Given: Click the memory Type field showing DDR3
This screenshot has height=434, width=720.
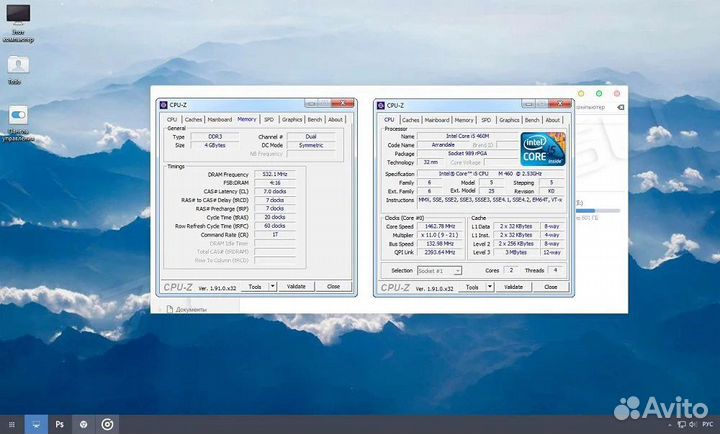Looking at the screenshot, I should point(215,137).
